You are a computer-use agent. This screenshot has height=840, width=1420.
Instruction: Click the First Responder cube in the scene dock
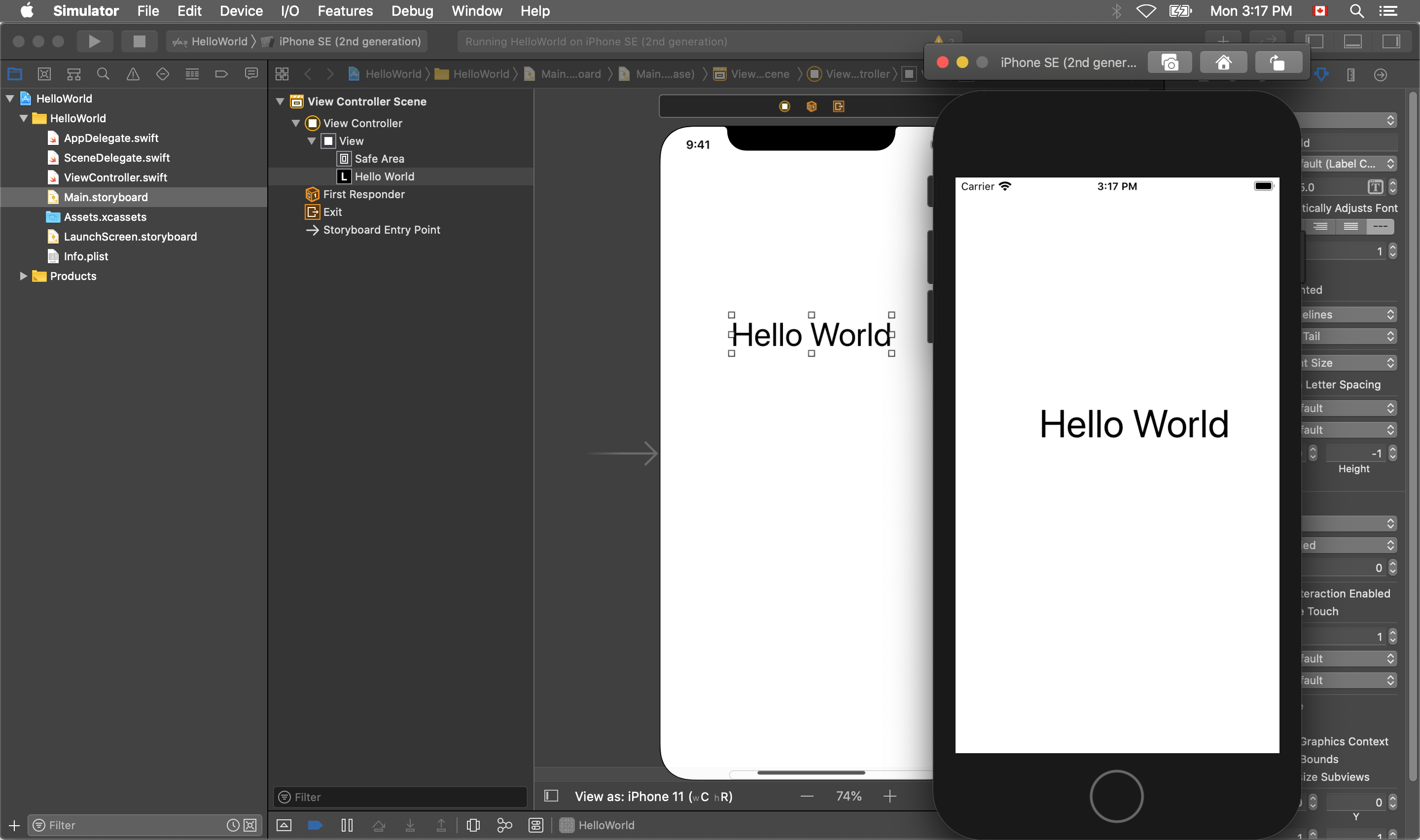812,106
